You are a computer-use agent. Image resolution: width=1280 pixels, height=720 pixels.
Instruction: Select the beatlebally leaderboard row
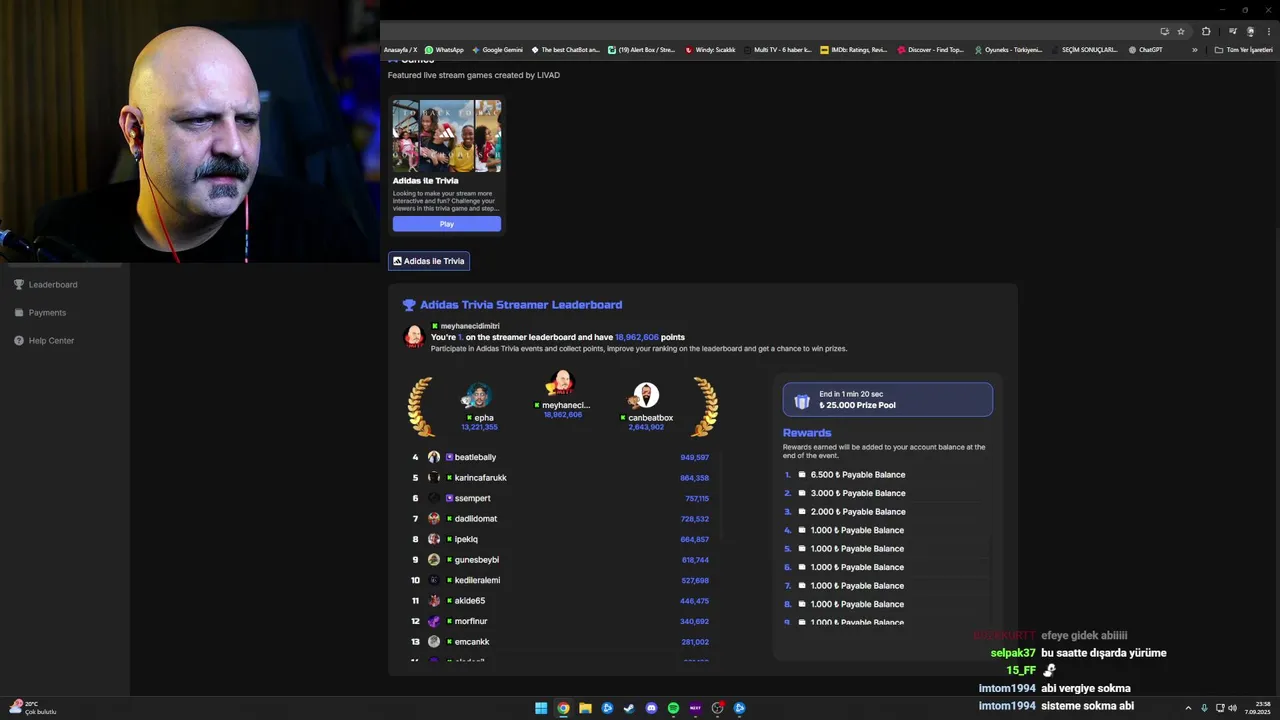coord(561,457)
